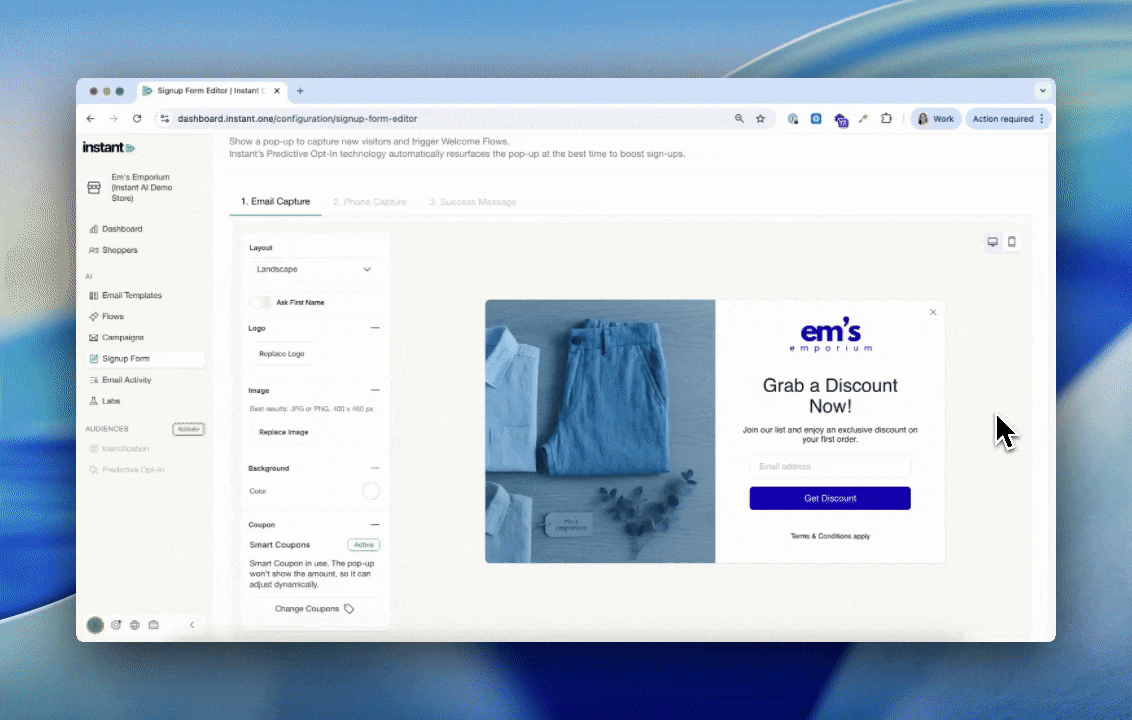Click the Change Coupons button
Screen dimensions: 1132x720
tap(314, 608)
